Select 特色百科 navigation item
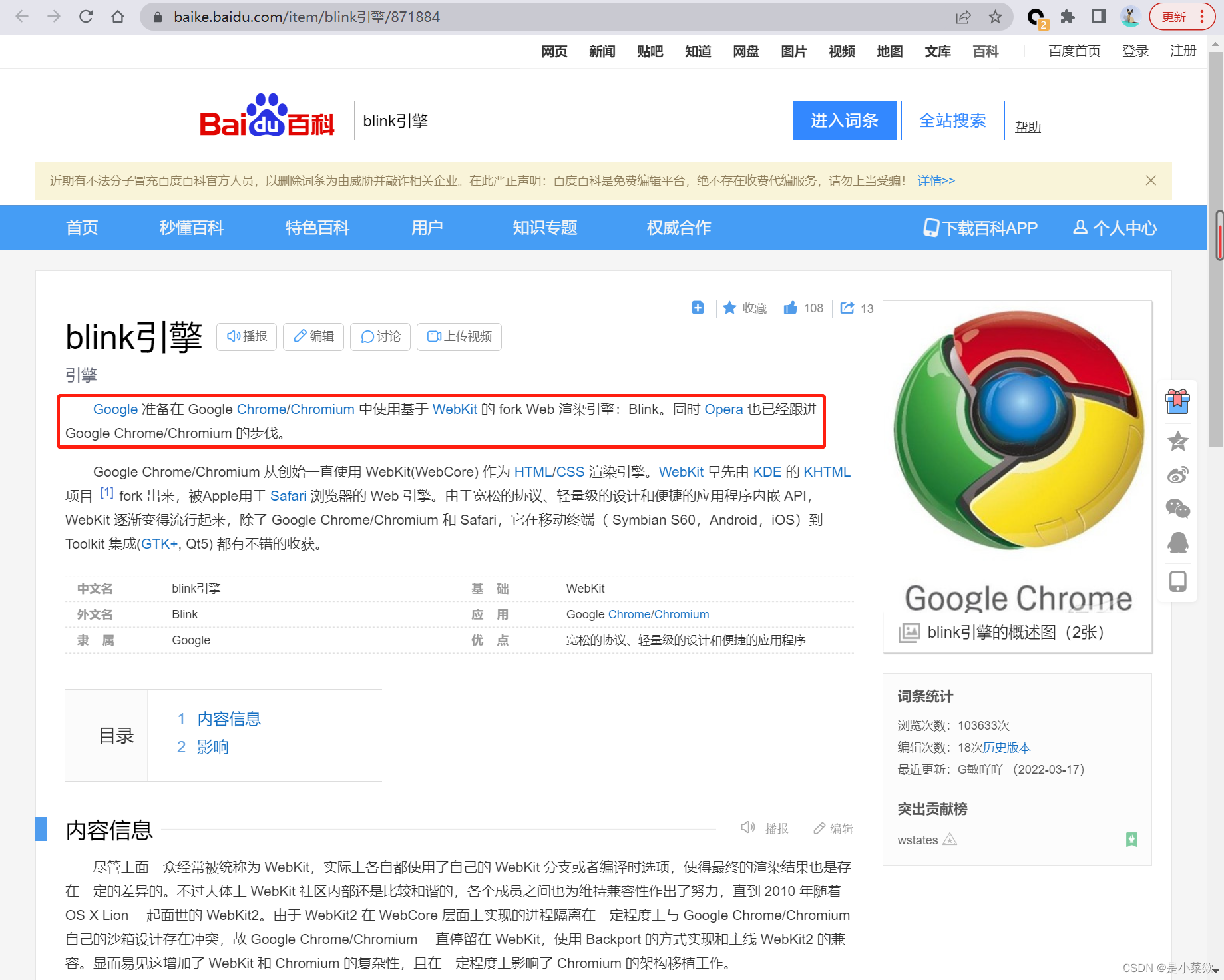Viewport: 1224px width, 980px height. click(317, 228)
